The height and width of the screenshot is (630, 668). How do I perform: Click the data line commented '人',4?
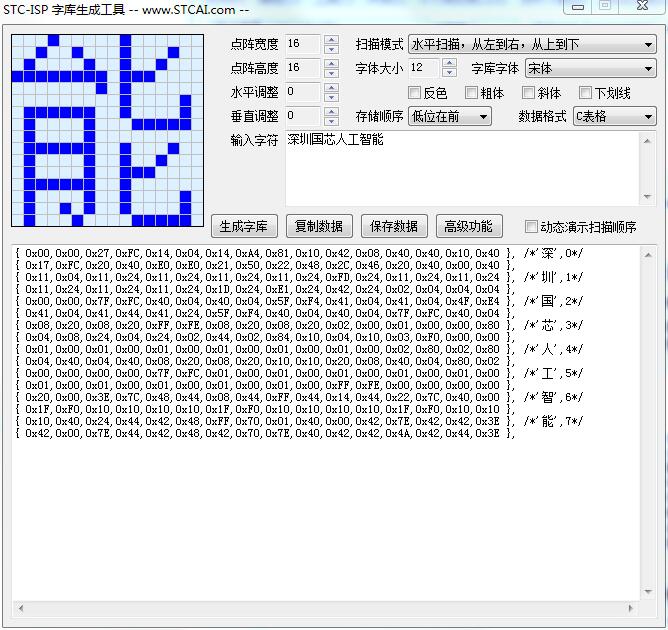298,349
